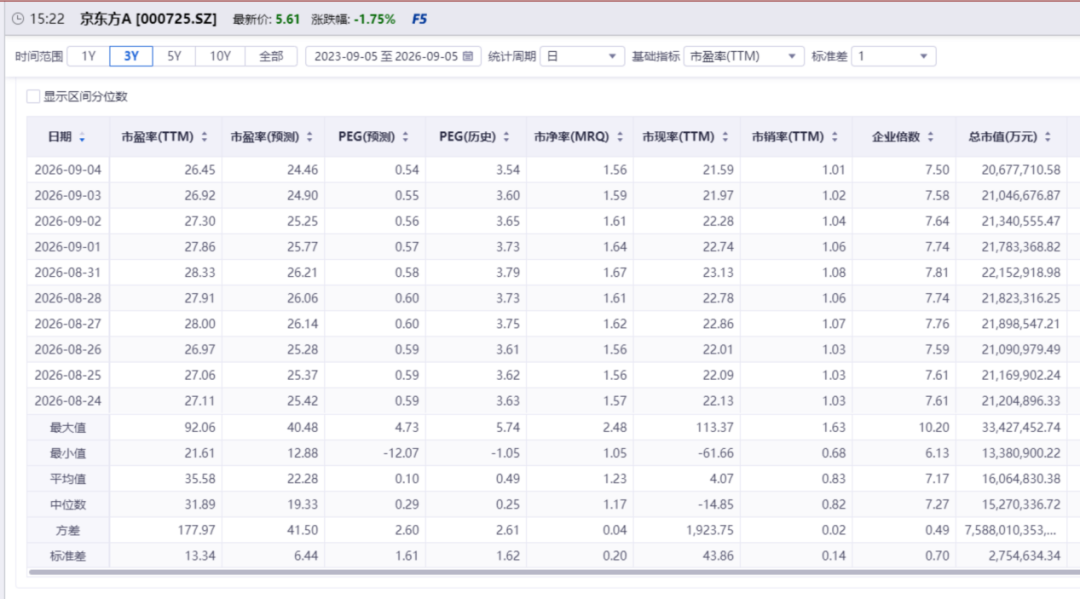Image resolution: width=1080 pixels, height=599 pixels.
Task: Open the calendar icon in date range
Action: coord(468,56)
